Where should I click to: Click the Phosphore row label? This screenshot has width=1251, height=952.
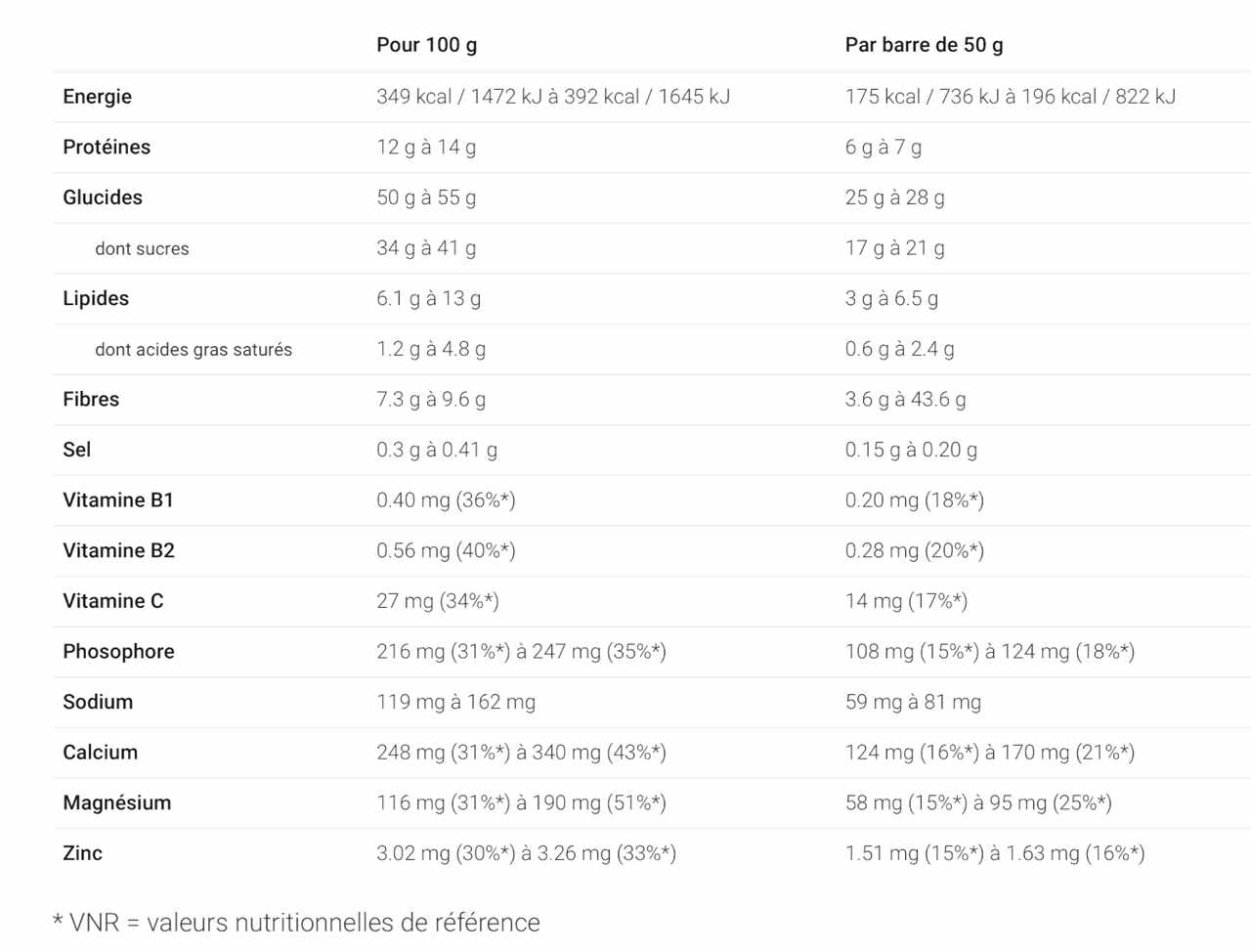pyautogui.click(x=118, y=652)
